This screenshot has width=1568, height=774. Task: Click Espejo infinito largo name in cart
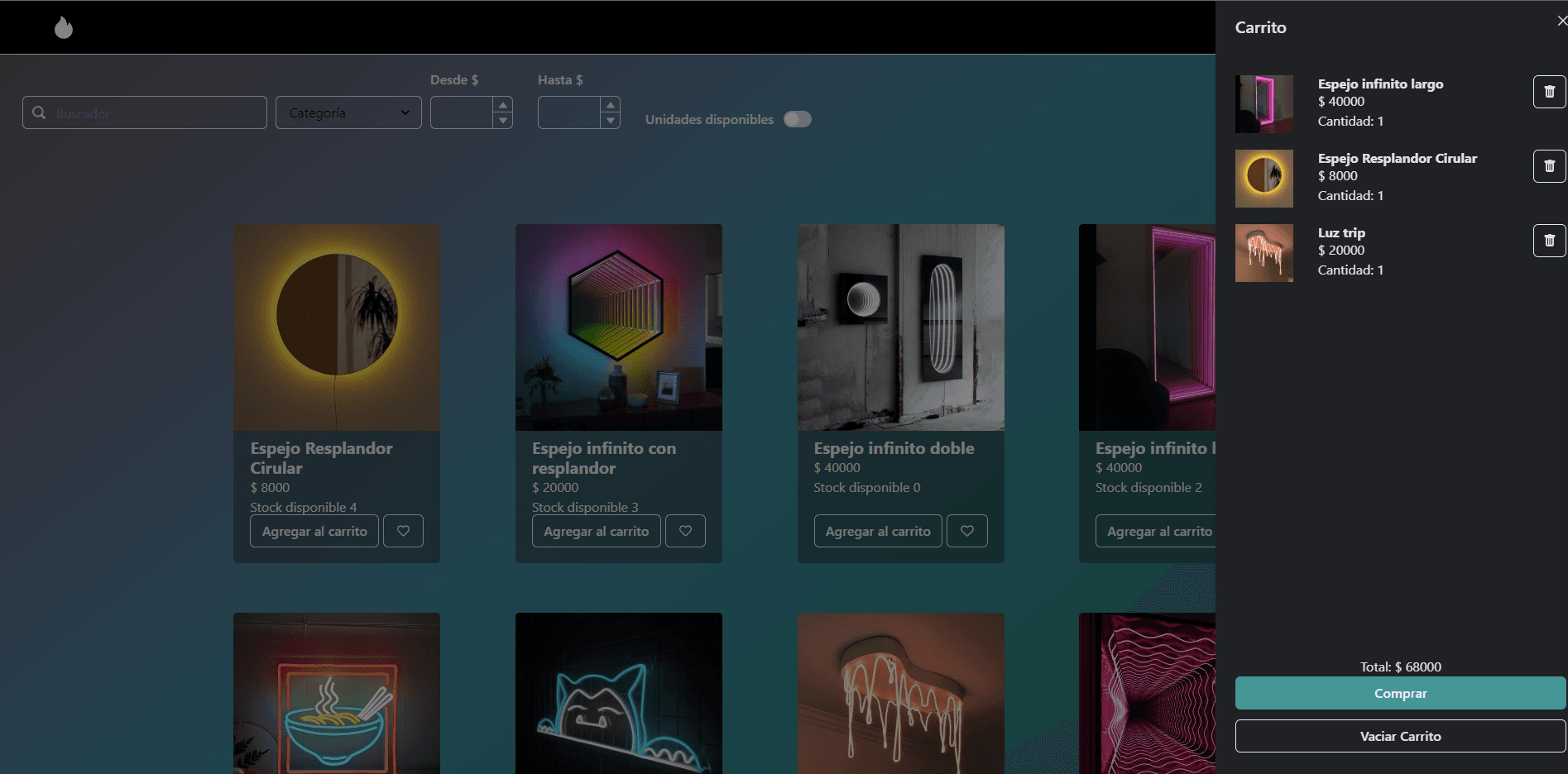(x=1380, y=84)
